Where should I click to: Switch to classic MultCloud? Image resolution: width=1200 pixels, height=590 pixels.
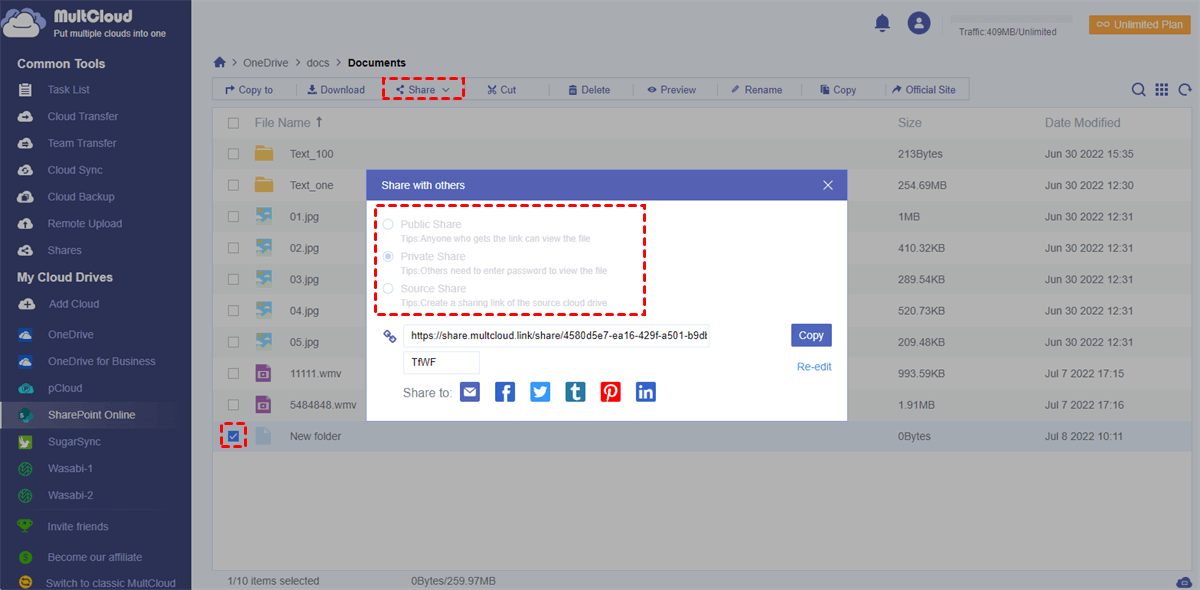tap(110, 583)
